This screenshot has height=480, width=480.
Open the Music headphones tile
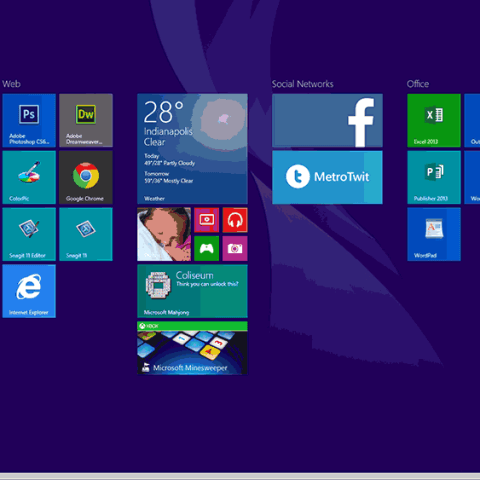[x=235, y=220]
